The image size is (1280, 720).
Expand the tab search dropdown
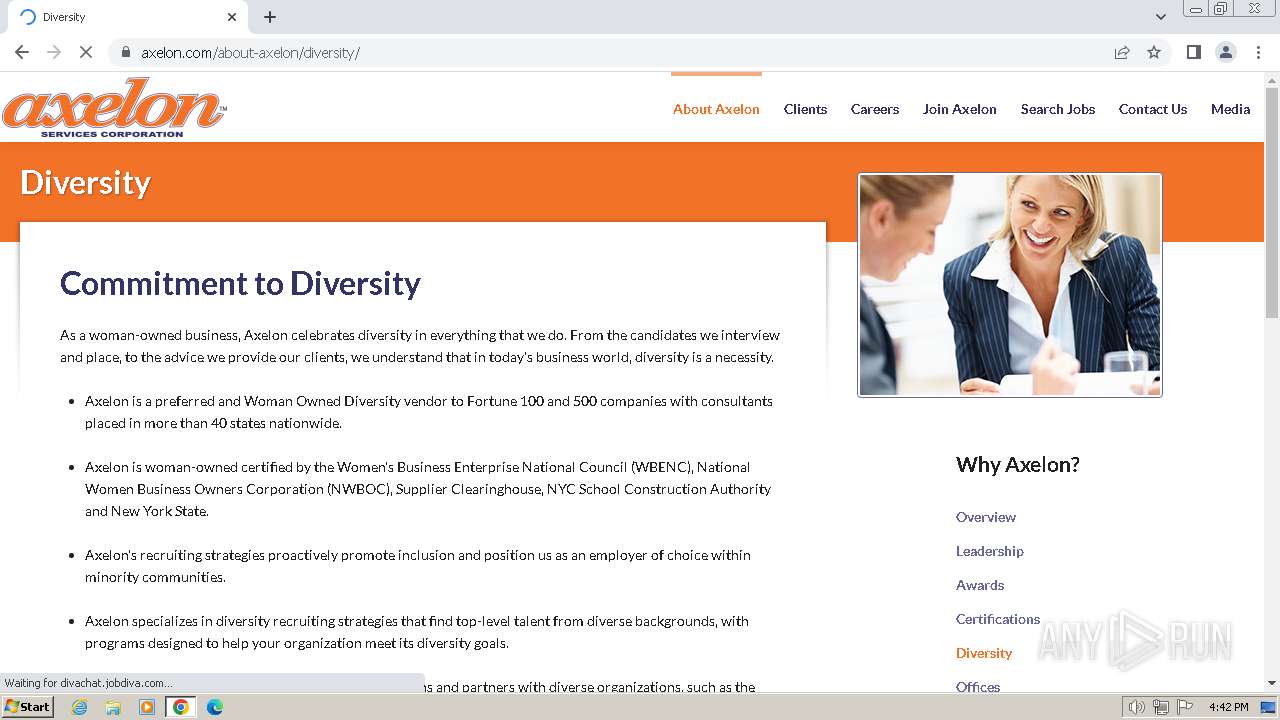1161,17
